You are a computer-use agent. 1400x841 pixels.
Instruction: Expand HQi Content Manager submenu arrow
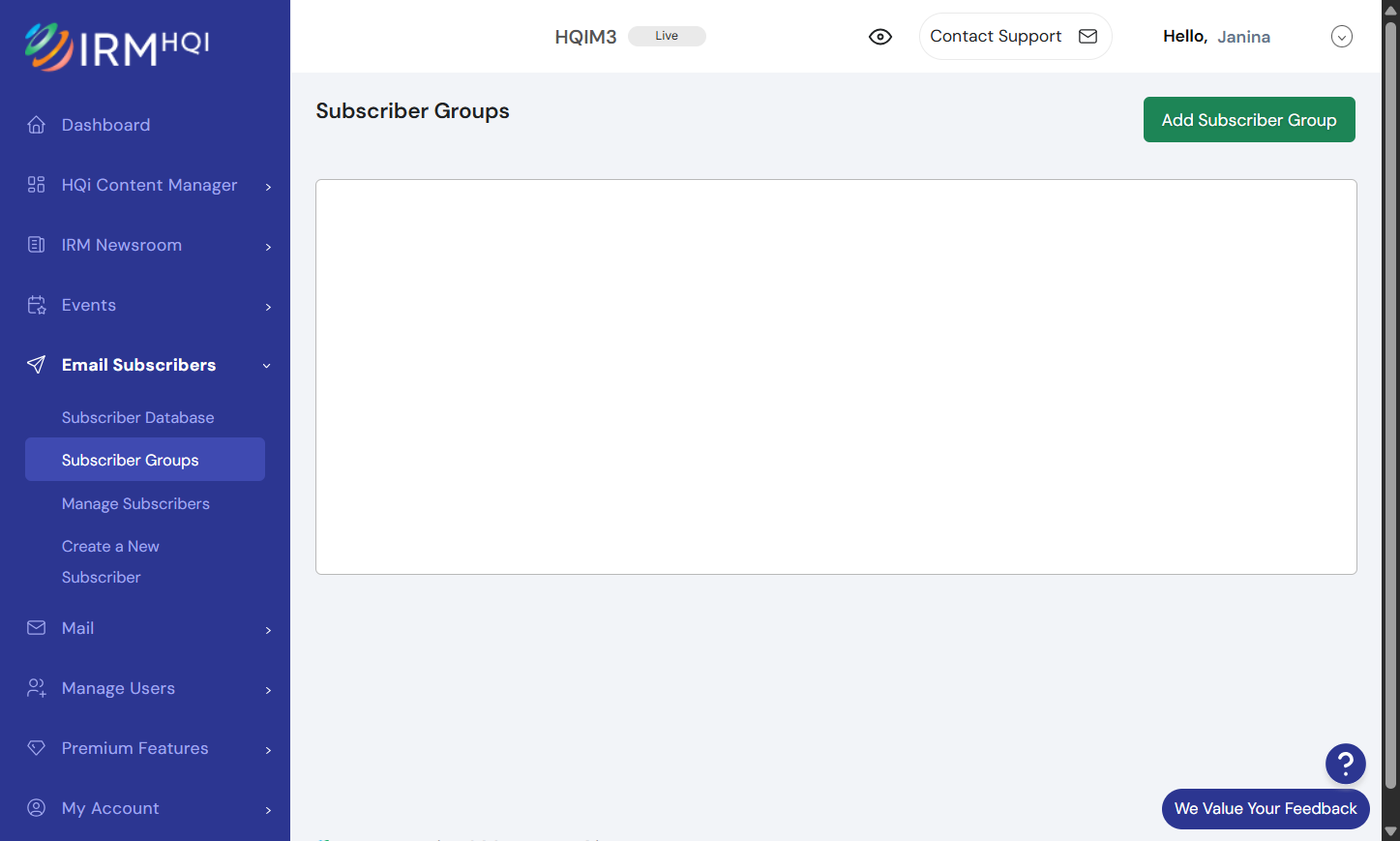point(268,187)
